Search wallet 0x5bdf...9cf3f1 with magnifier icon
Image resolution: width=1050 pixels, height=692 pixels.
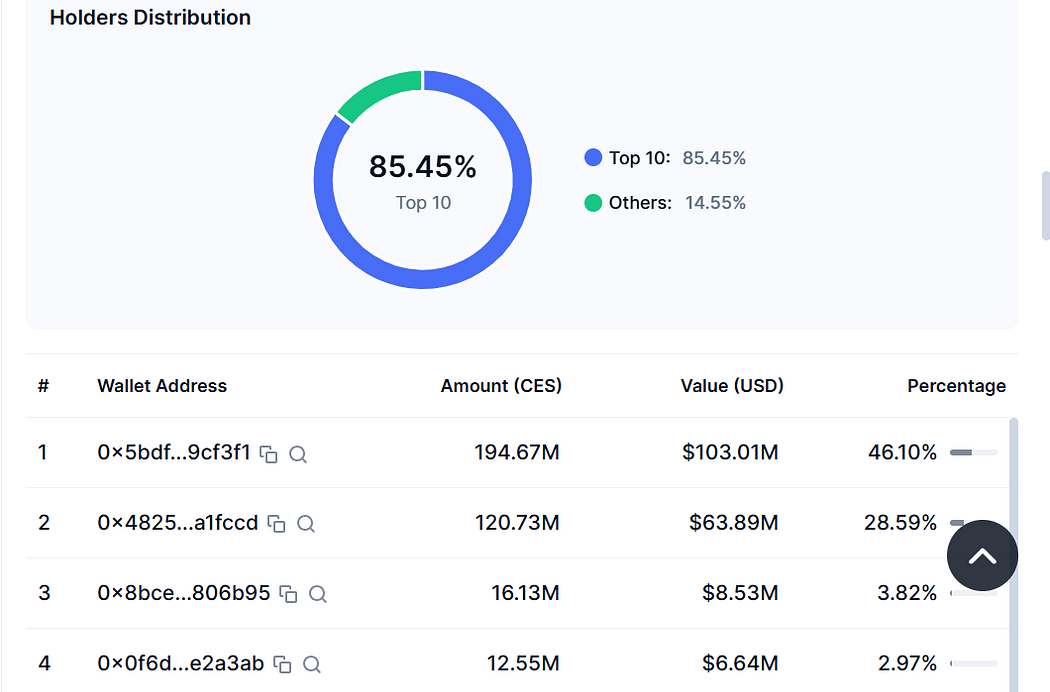point(298,454)
